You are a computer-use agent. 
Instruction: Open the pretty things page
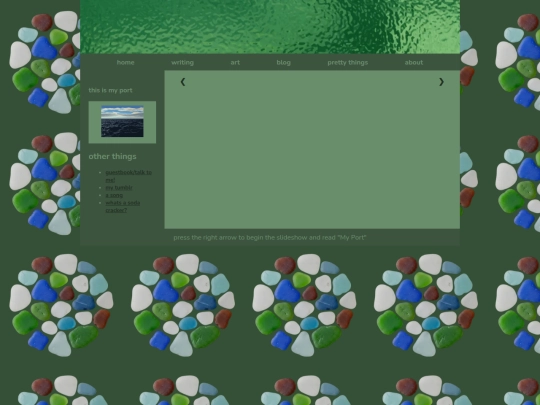347,62
